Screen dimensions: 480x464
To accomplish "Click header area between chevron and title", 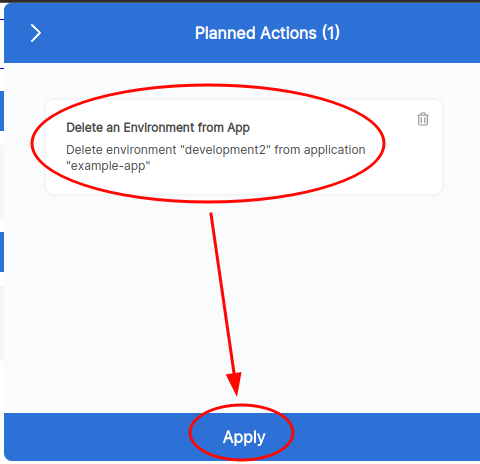I will pyautogui.click(x=118, y=33).
